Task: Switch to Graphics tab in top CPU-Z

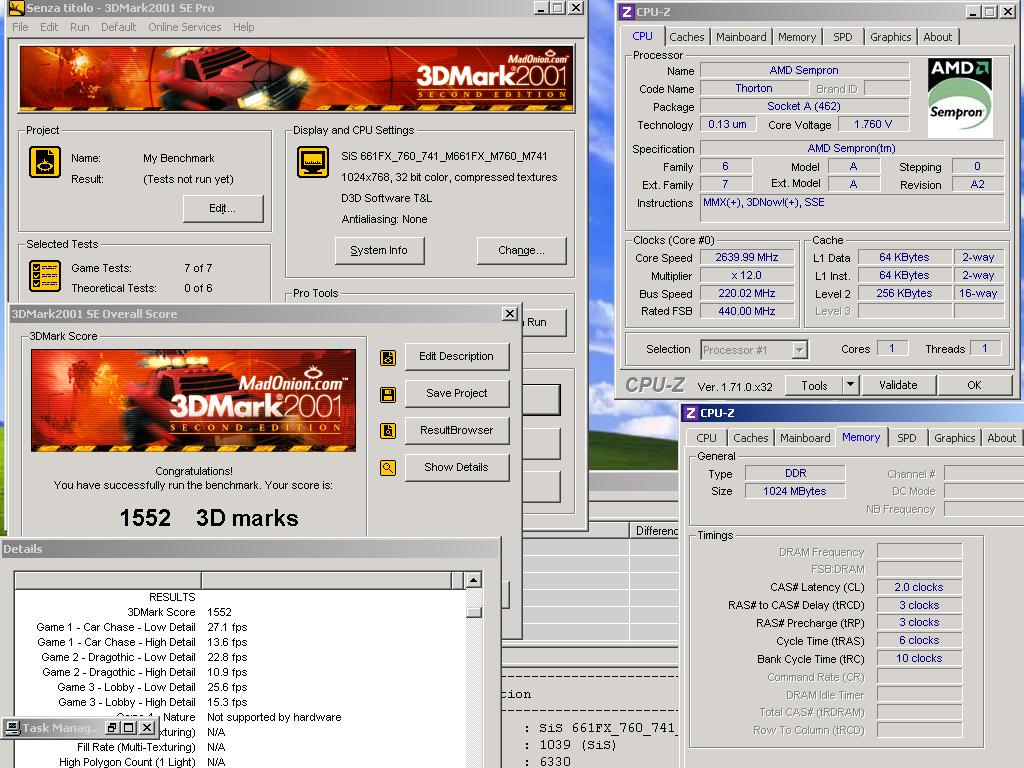Action: coord(890,37)
